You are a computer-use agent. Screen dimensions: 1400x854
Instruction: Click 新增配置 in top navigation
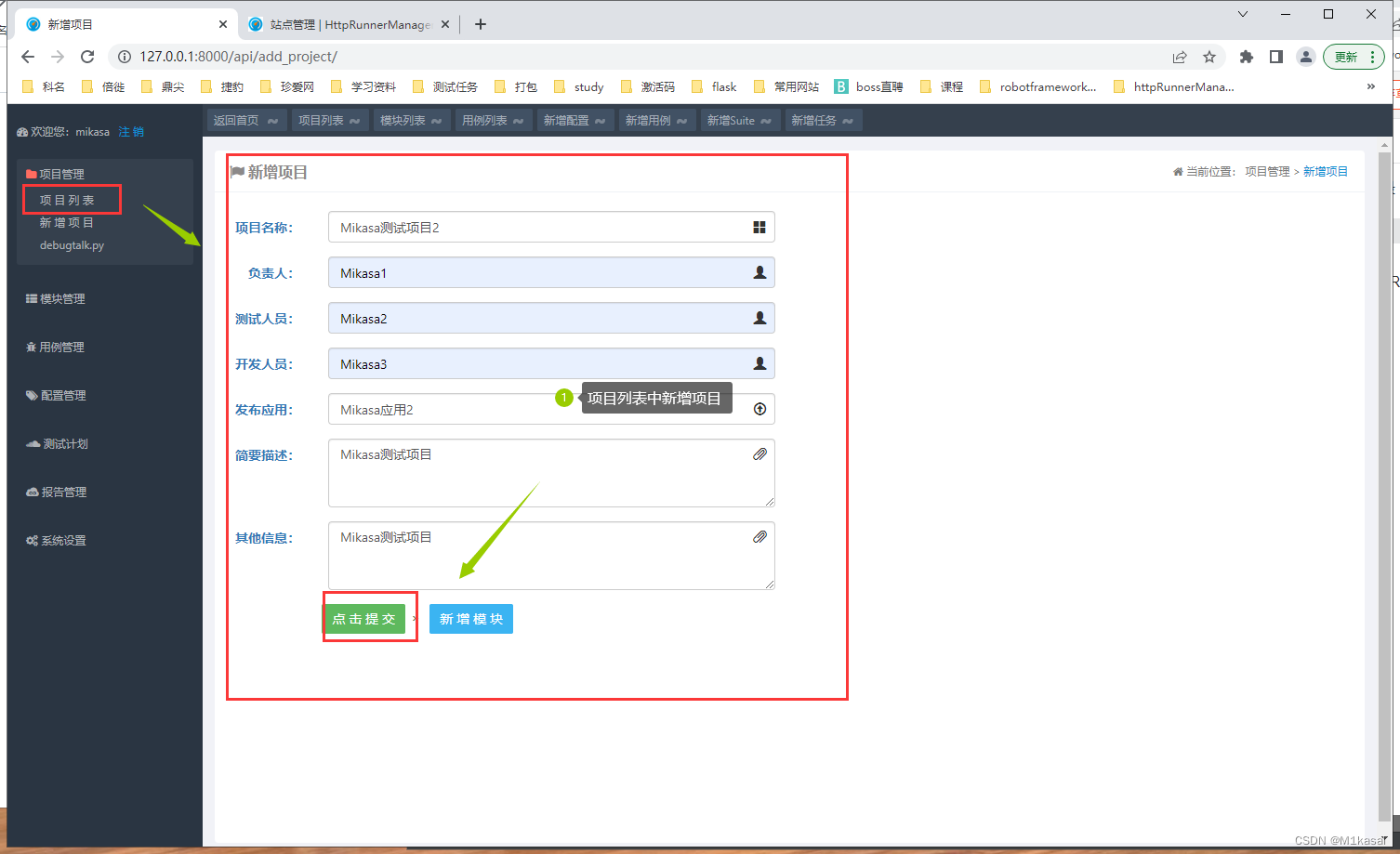tap(575, 120)
